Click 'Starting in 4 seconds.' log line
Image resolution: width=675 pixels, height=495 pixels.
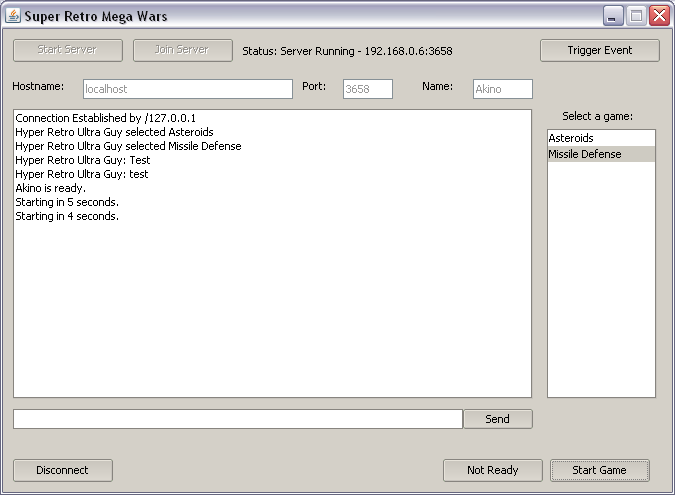pos(67,216)
